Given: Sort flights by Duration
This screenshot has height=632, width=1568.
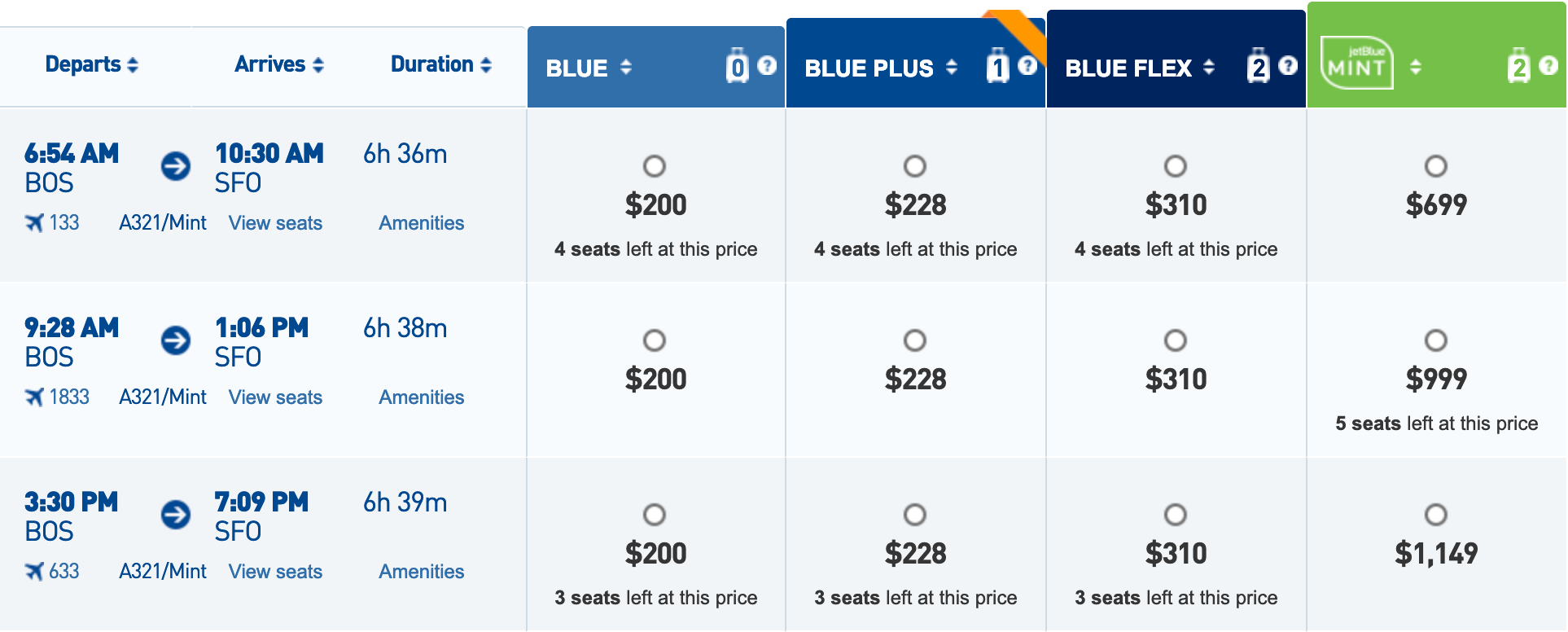Looking at the screenshot, I should click(x=441, y=64).
